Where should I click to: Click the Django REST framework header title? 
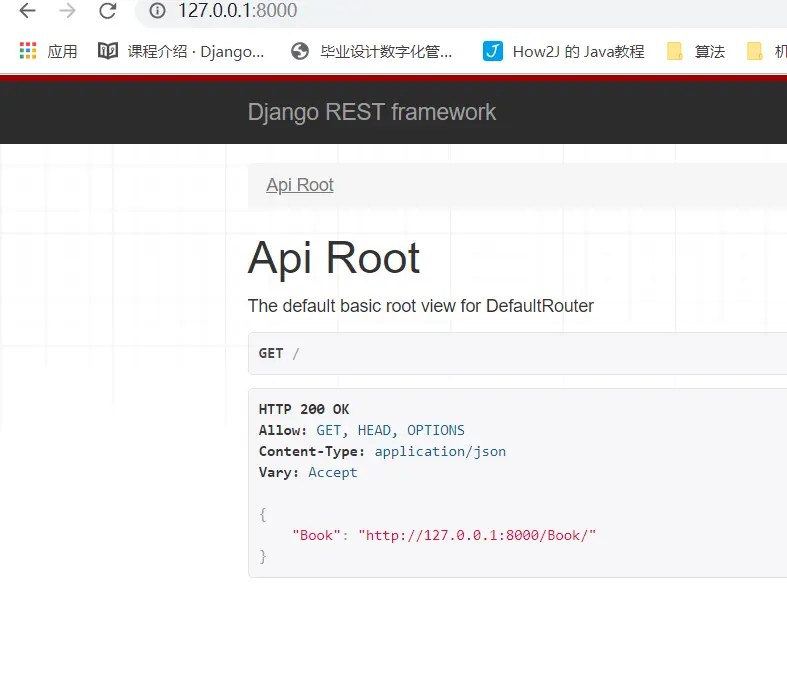coord(372,112)
